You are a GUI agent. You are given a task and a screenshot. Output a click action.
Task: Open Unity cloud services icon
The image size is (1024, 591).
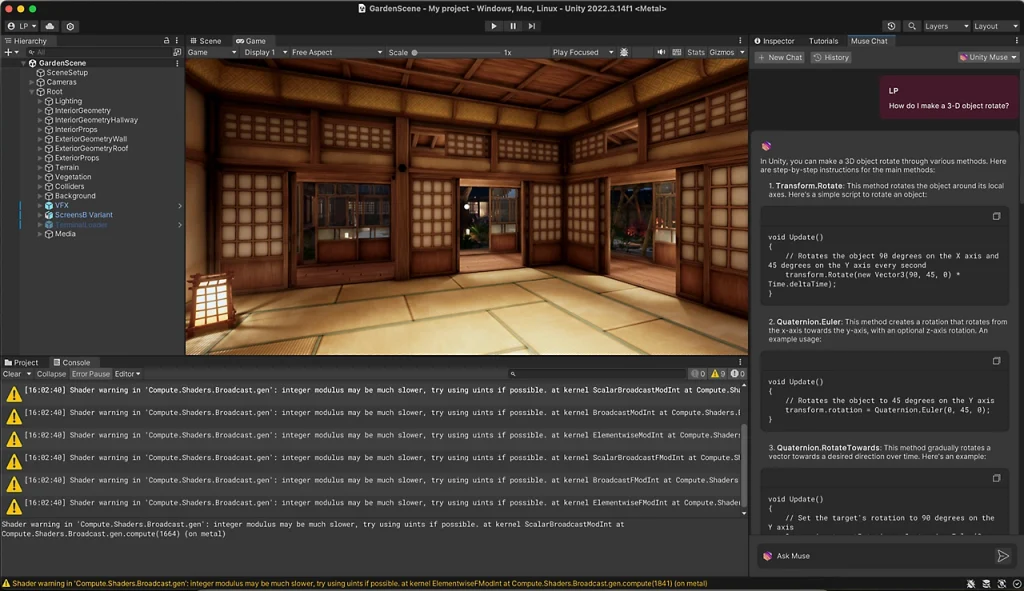[x=50, y=26]
